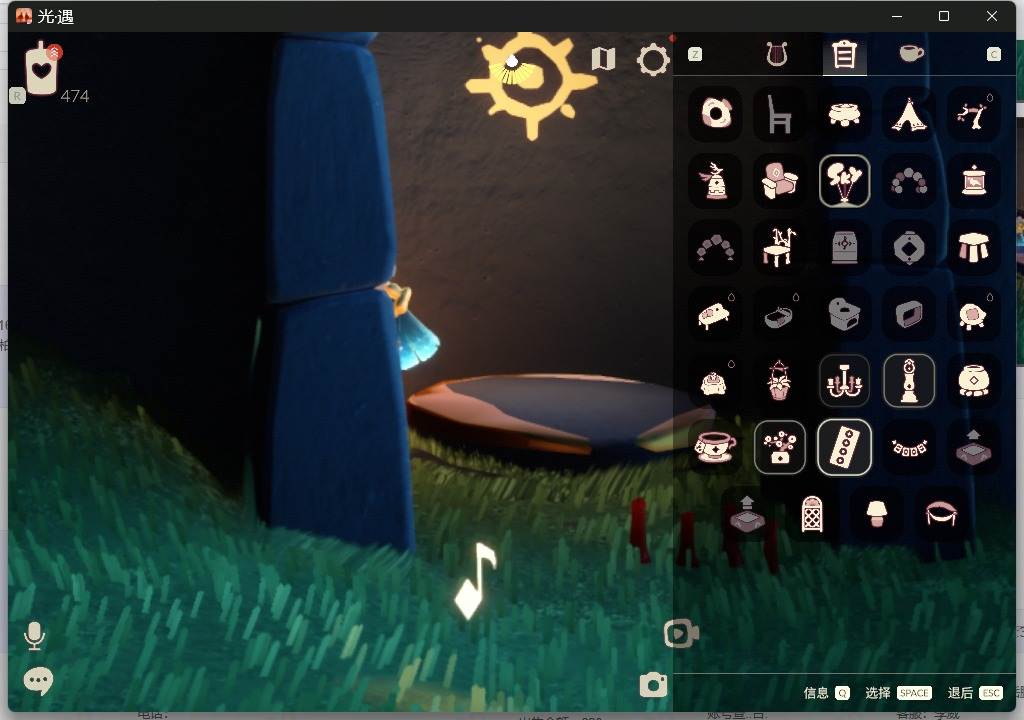This screenshot has height=720, width=1024.
Task: Take a screenshot with camera icon
Action: [653, 685]
